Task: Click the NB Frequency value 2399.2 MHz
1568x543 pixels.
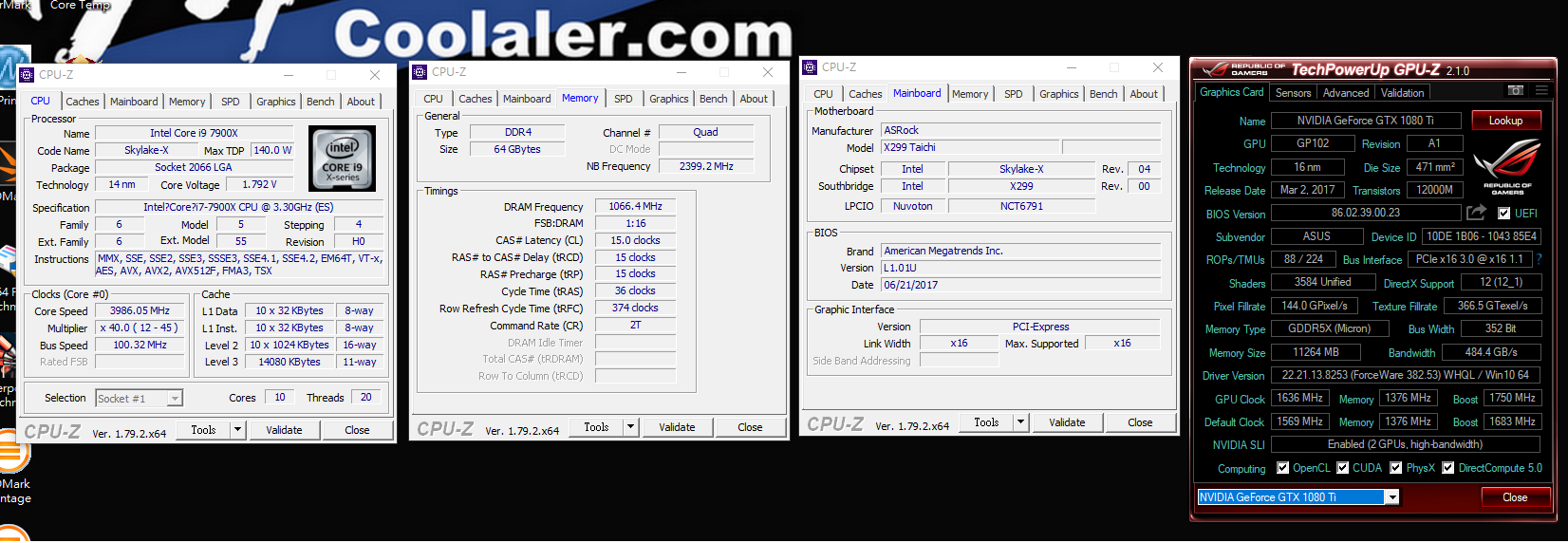Action: pyautogui.click(x=706, y=166)
